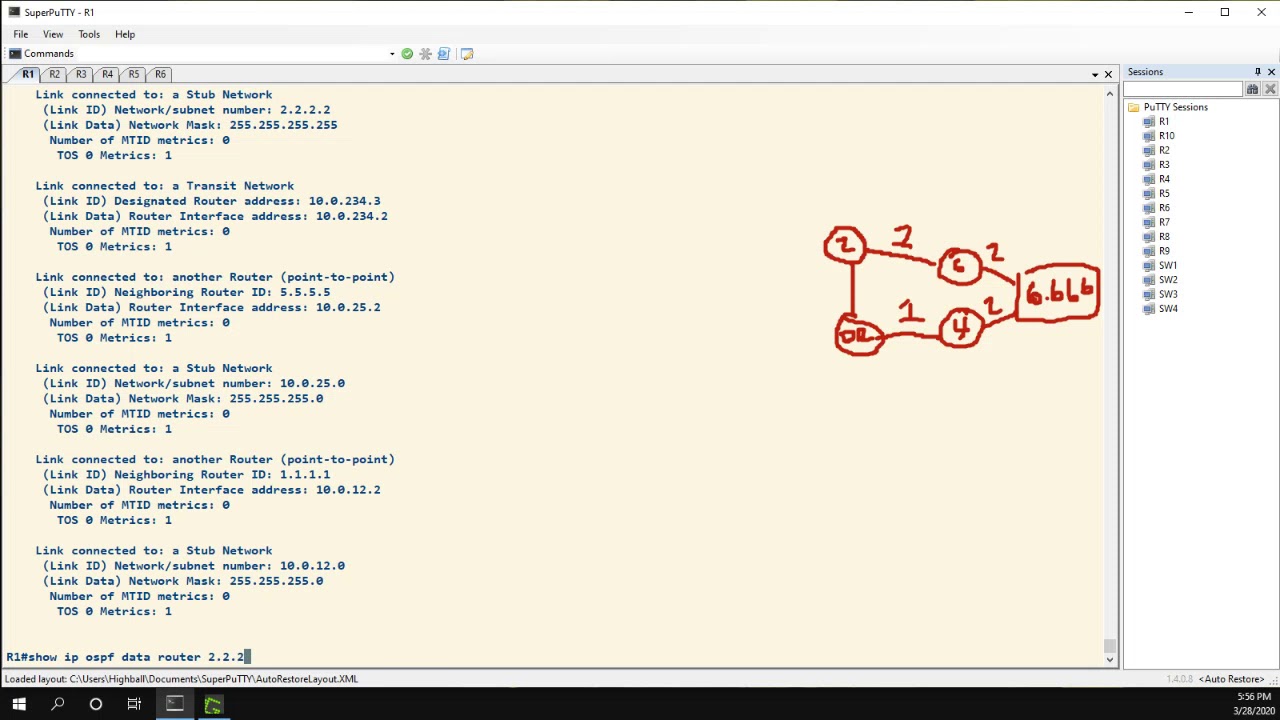Switch to the R4 terminal tab
Image resolution: width=1280 pixels, height=720 pixels.
click(107, 75)
